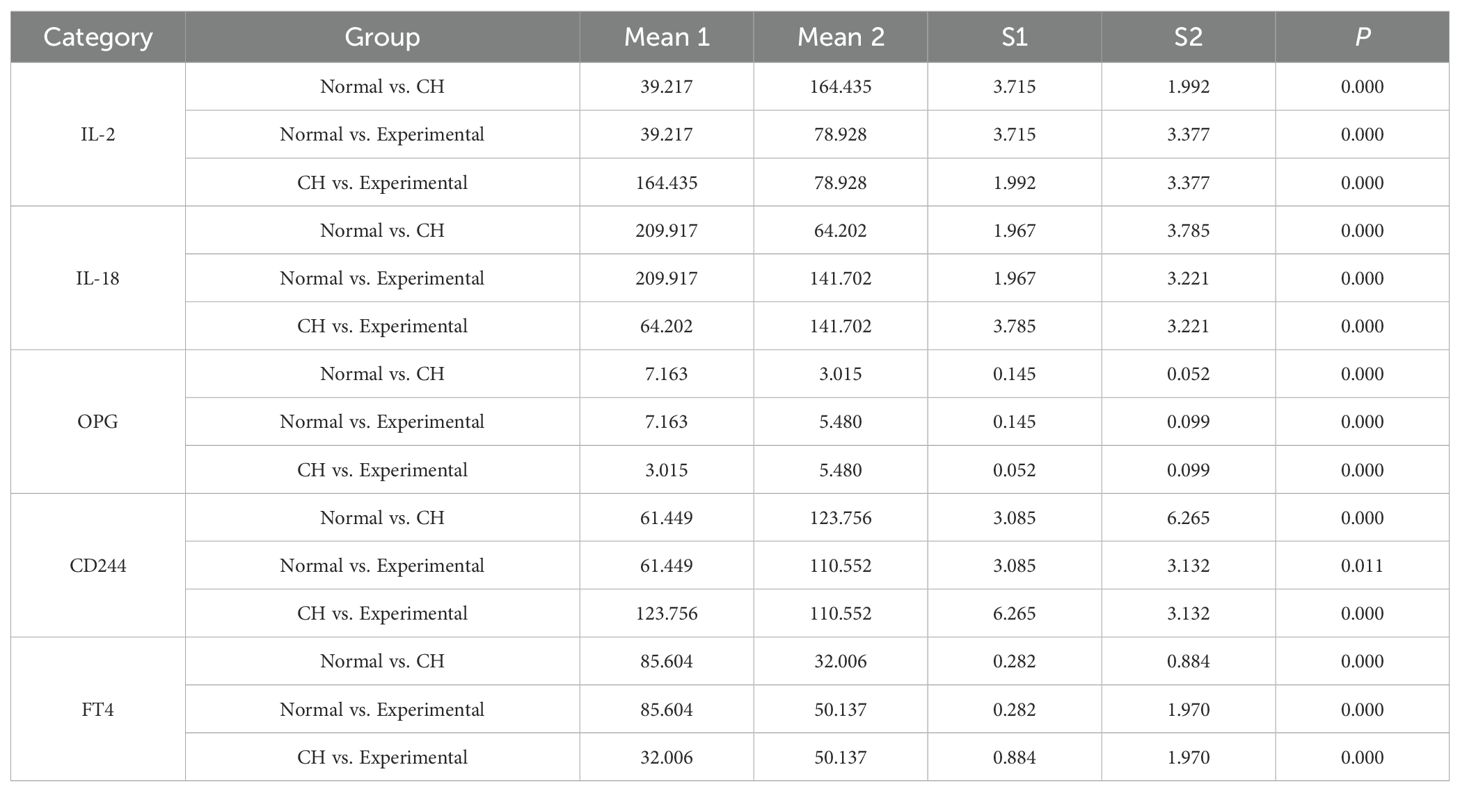Click the OPG category cell

pyautogui.click(x=98, y=422)
